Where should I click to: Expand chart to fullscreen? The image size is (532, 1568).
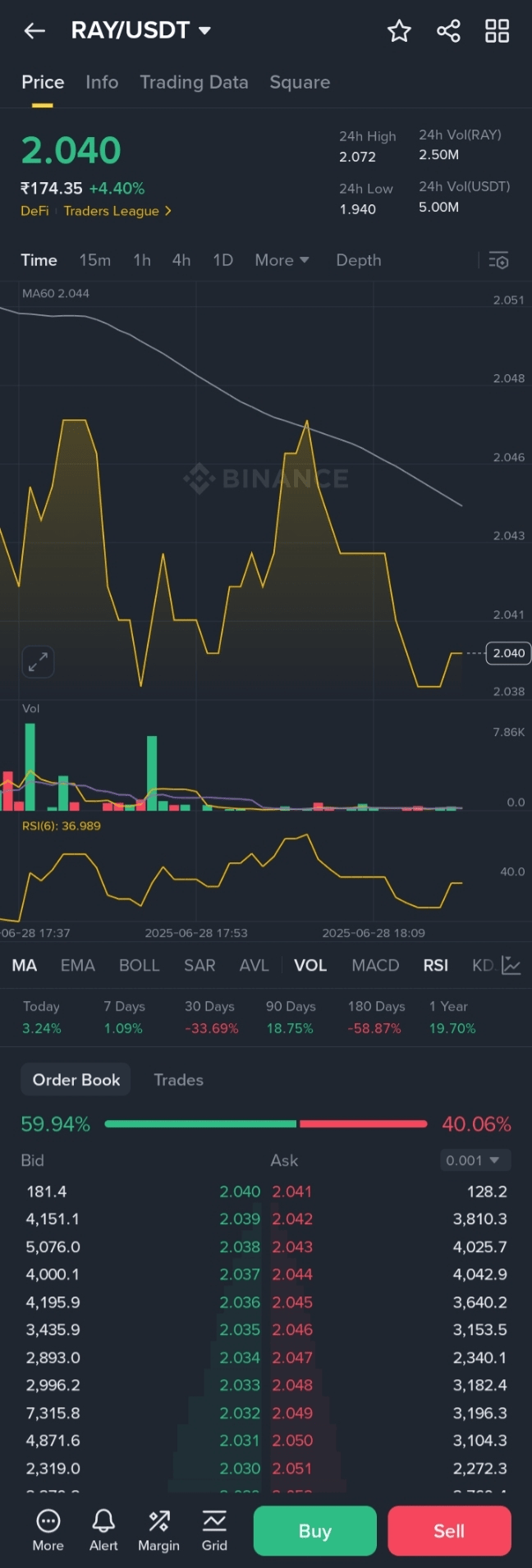coord(38,661)
